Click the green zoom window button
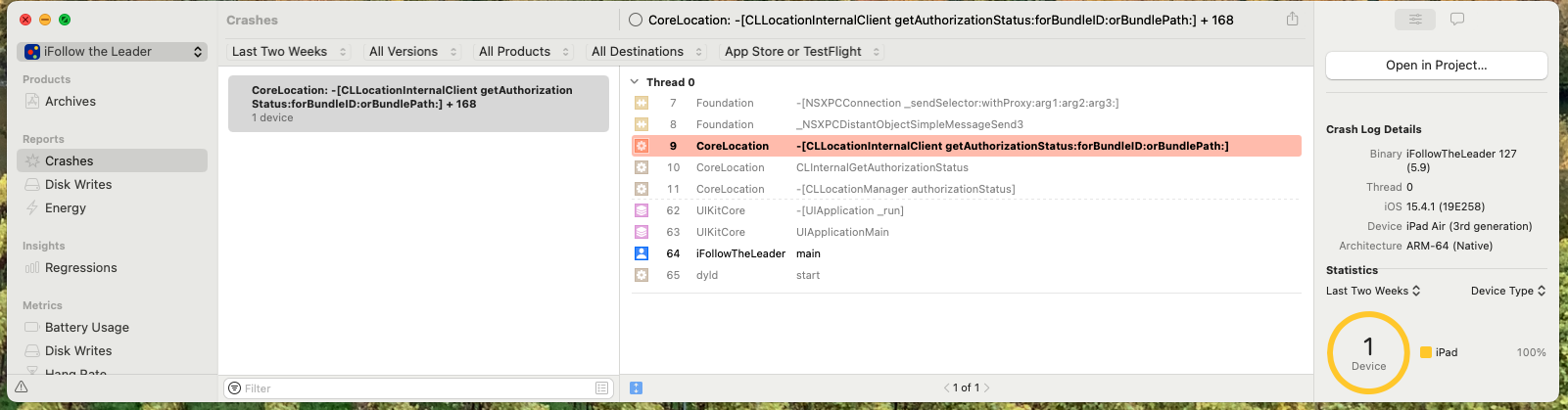This screenshot has height=410, width=1568. [65, 20]
